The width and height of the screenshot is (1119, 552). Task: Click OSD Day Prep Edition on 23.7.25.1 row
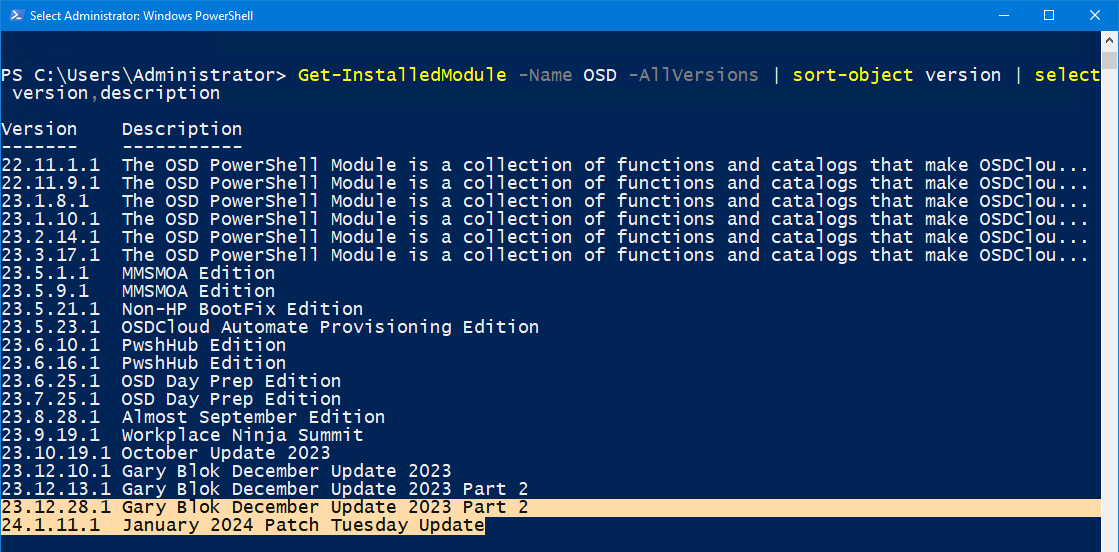(x=231, y=398)
